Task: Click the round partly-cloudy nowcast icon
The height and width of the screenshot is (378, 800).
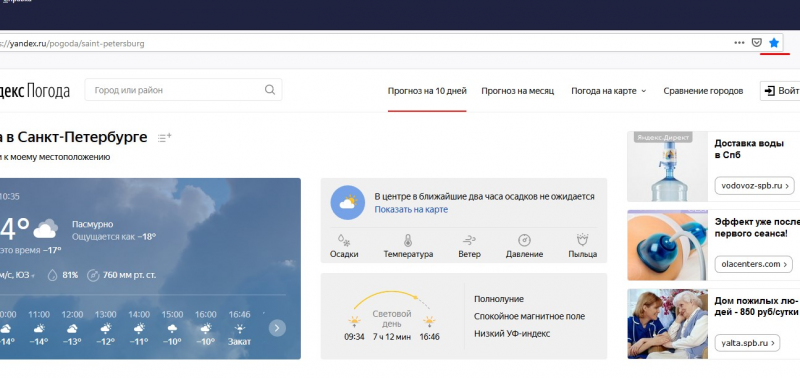Action: pyautogui.click(x=347, y=202)
